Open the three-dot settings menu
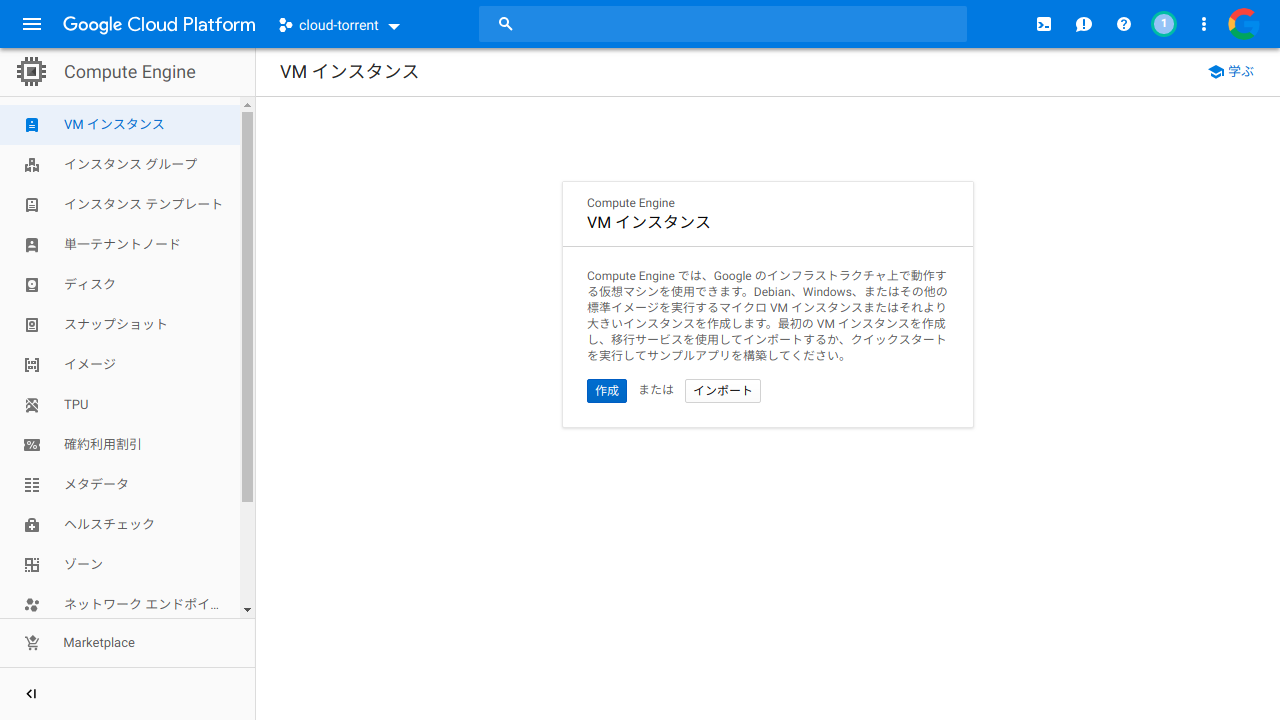The image size is (1280, 720). coord(1204,24)
